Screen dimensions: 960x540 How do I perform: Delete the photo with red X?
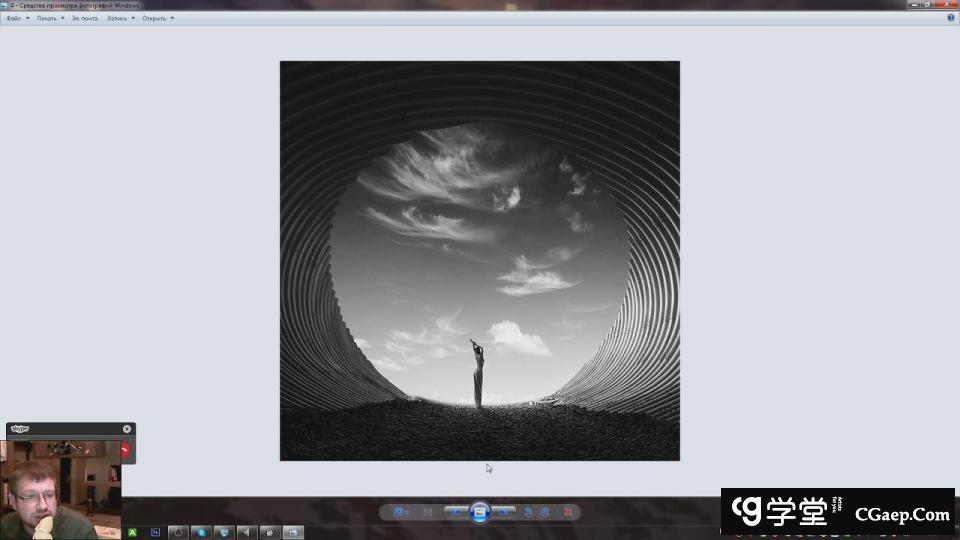pyautogui.click(x=568, y=512)
